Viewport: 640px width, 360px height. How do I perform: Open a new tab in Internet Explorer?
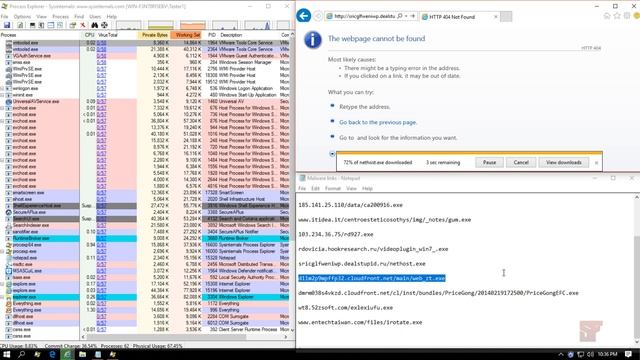[x=506, y=17]
